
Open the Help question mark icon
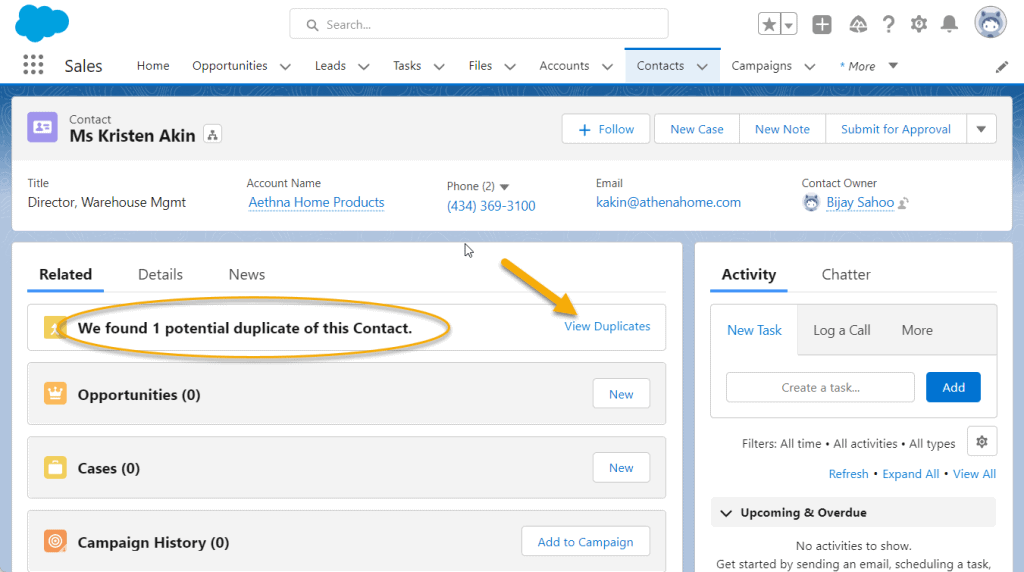(888, 25)
